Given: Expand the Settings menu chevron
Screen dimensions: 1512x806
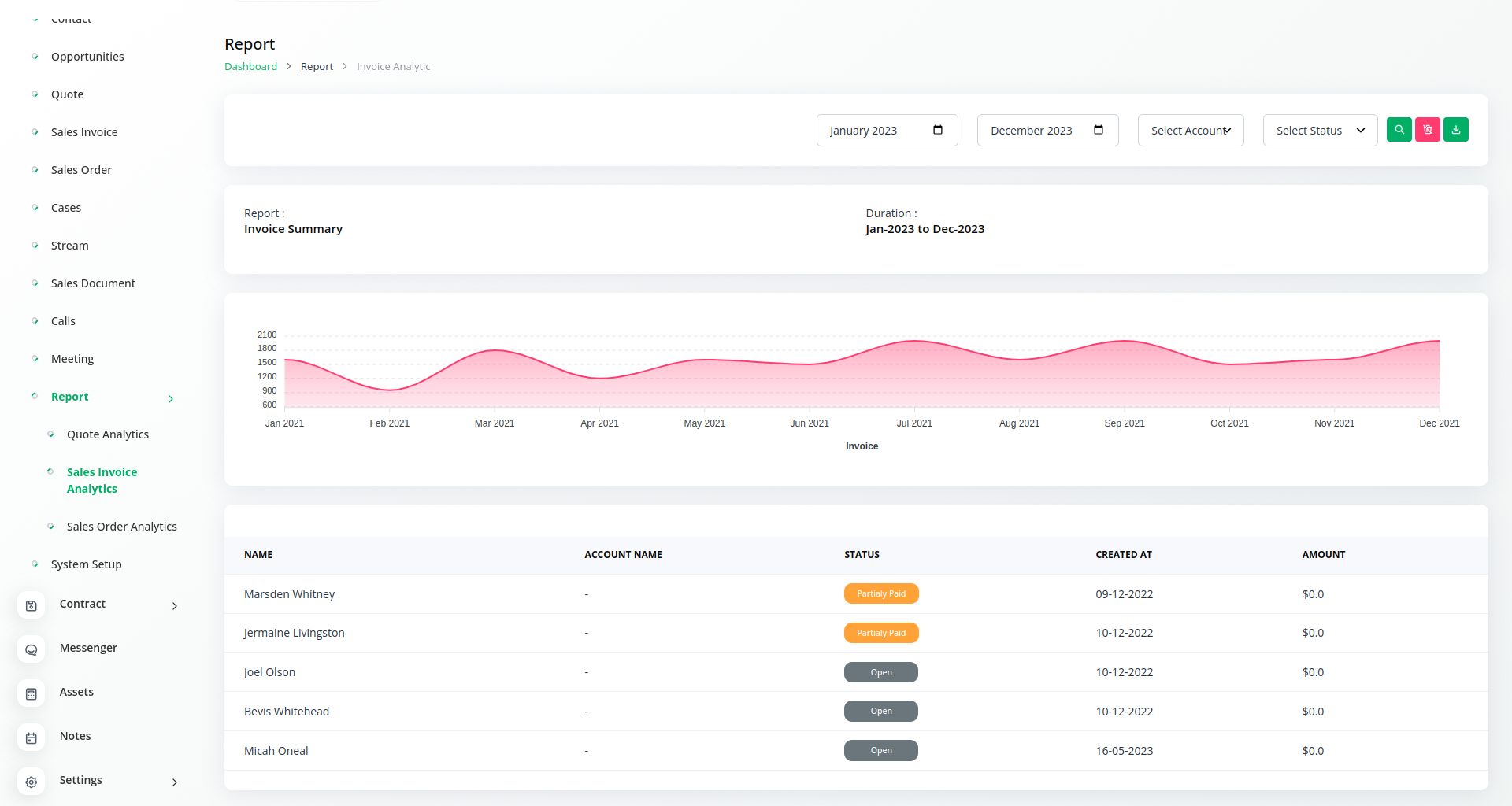Looking at the screenshot, I should pos(174,782).
